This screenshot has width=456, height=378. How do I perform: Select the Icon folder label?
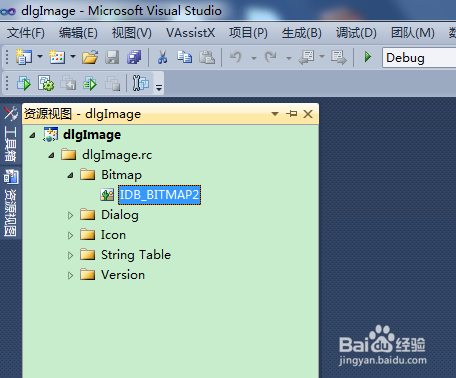click(113, 235)
